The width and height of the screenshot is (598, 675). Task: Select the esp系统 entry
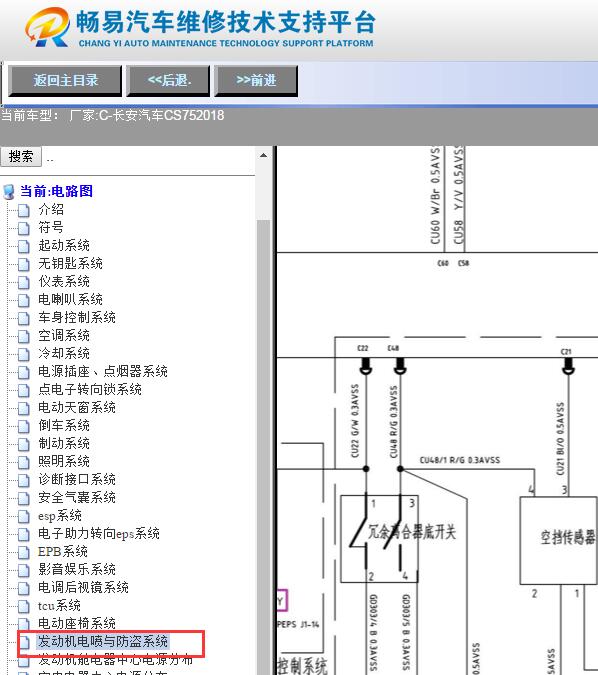tap(60, 516)
